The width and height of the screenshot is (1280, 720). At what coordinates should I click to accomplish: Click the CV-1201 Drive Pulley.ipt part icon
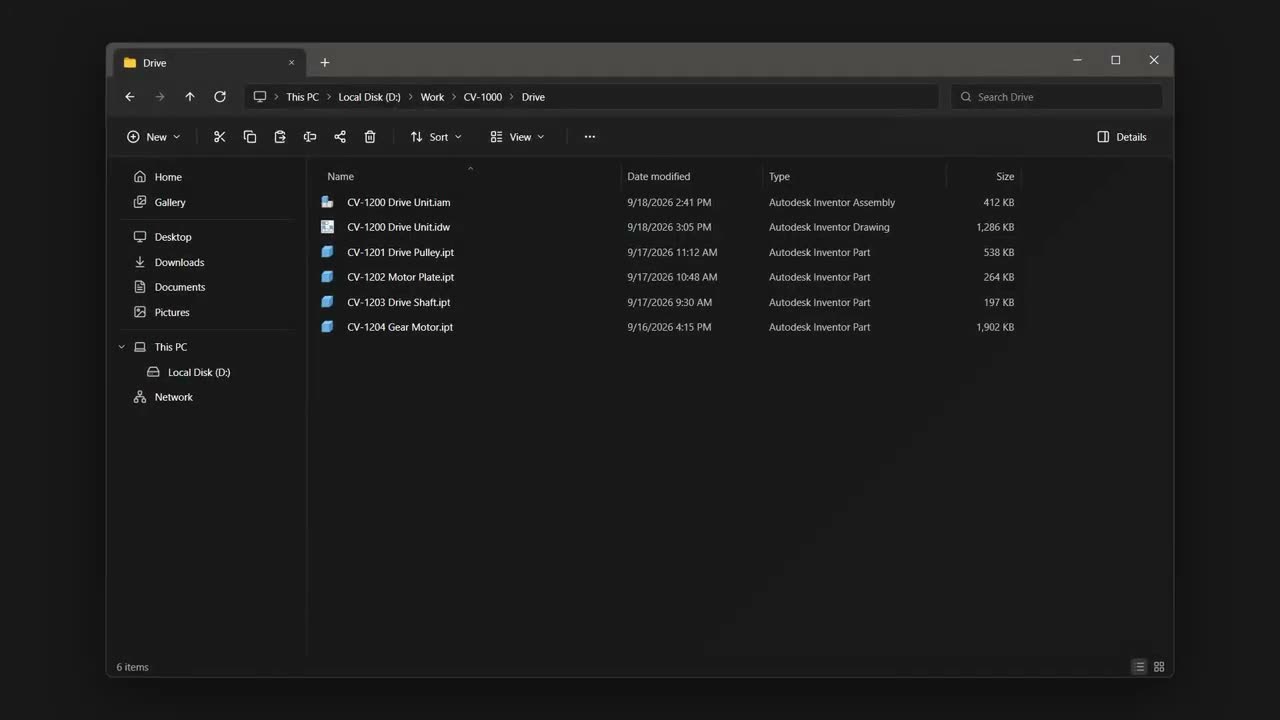327,252
